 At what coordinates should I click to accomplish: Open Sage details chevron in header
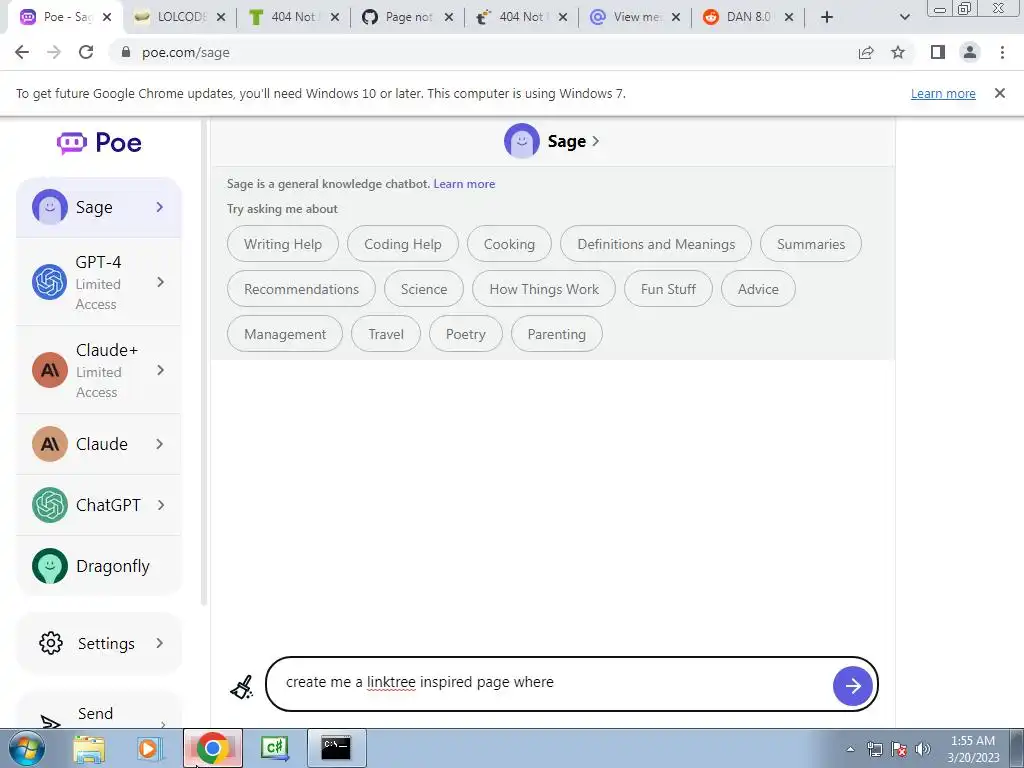tap(595, 141)
